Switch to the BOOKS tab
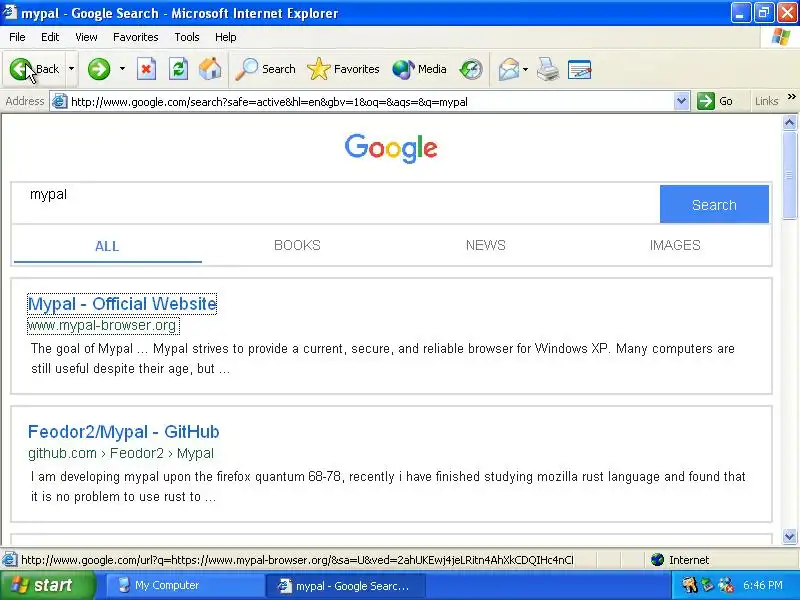Image resolution: width=800 pixels, height=600 pixels. [x=297, y=245]
